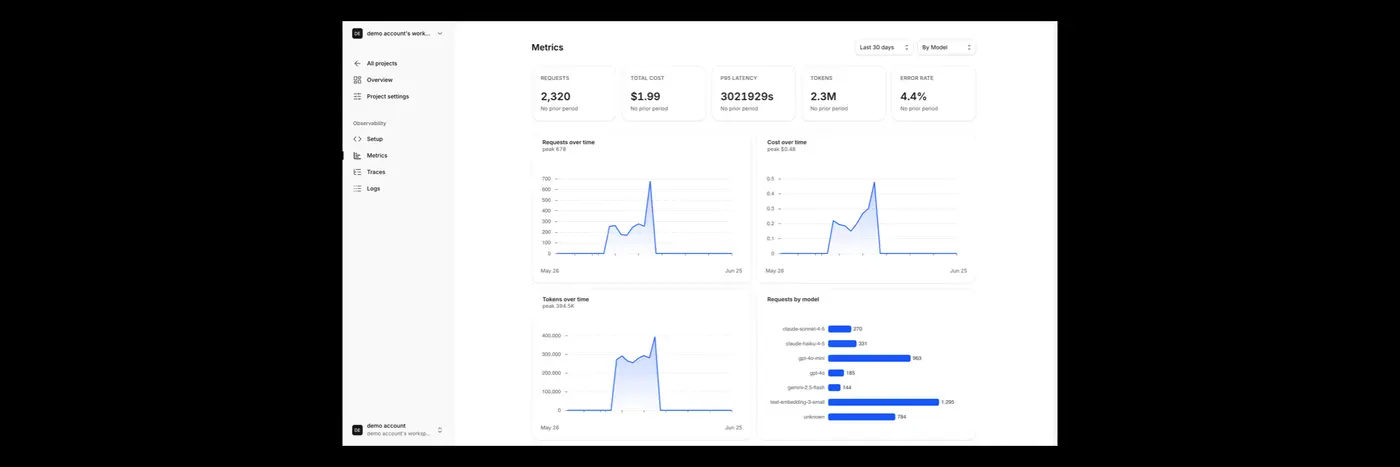This screenshot has height=467, width=1400.
Task: Click the Metrics bar chart icon
Action: 357,156
